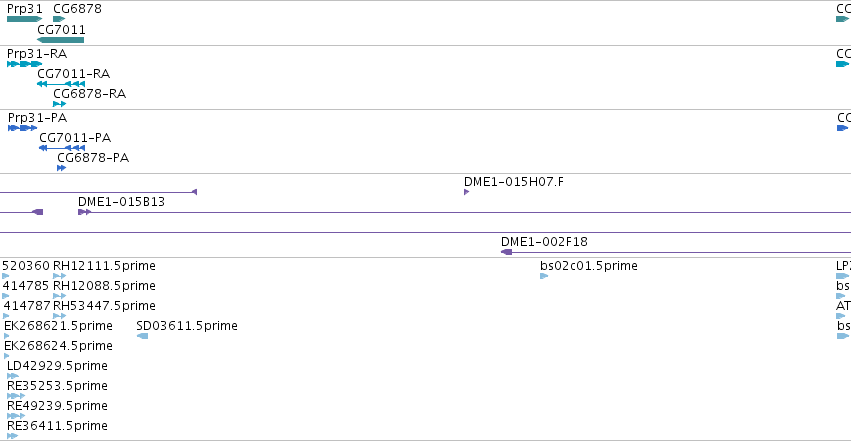This screenshot has height=441, width=851.
Task: Select the CG7011-PA label
Action: coord(75,138)
